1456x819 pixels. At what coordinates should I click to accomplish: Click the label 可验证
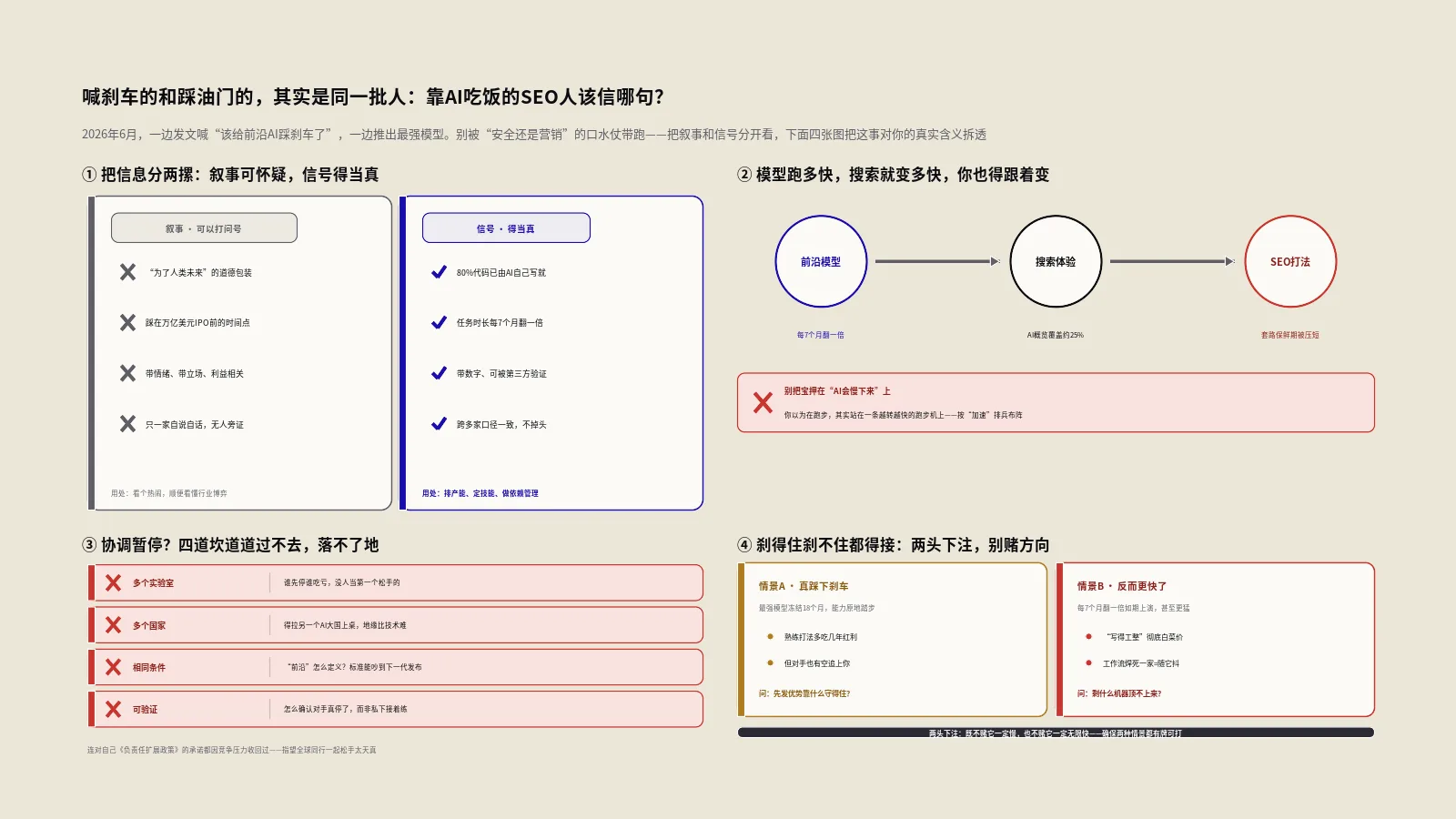click(x=146, y=710)
